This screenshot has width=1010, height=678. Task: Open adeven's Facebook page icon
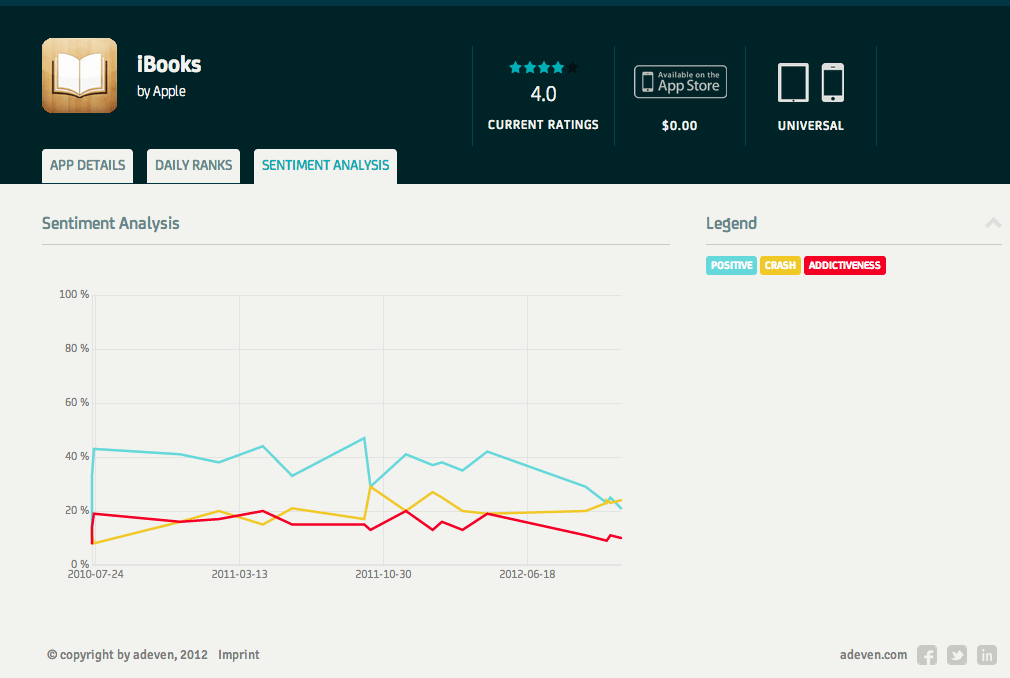click(x=927, y=655)
